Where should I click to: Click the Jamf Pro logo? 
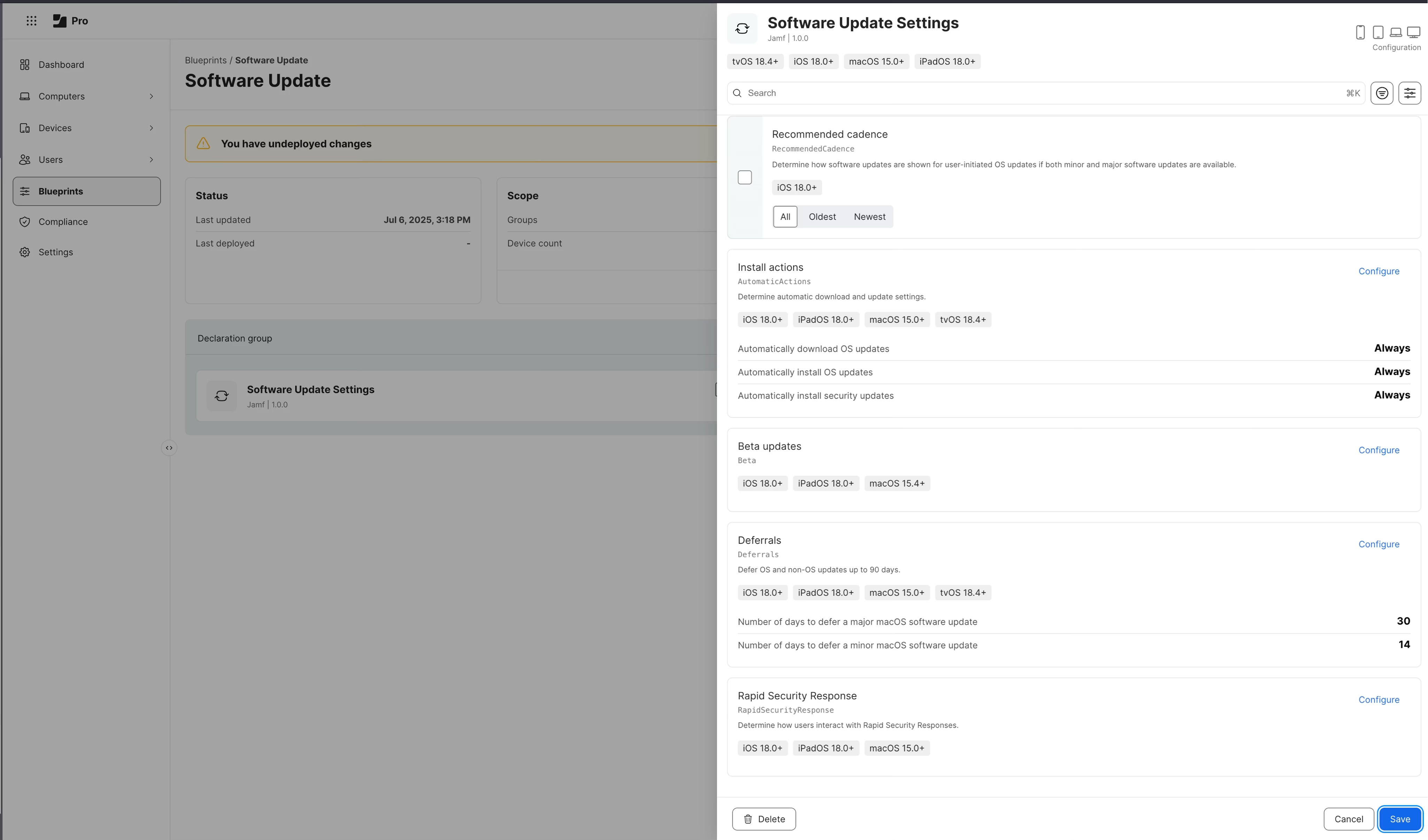coord(70,21)
